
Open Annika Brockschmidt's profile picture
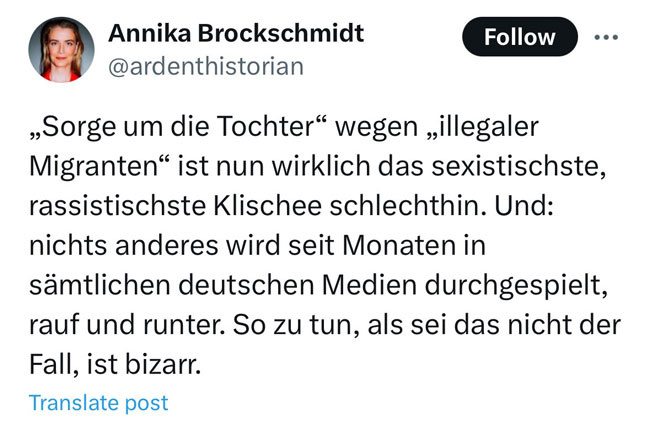pos(69,50)
